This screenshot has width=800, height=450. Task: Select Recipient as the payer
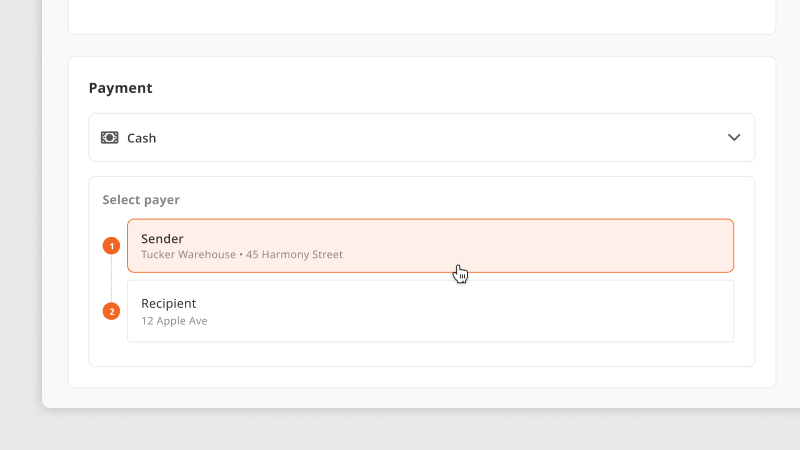[x=430, y=311]
